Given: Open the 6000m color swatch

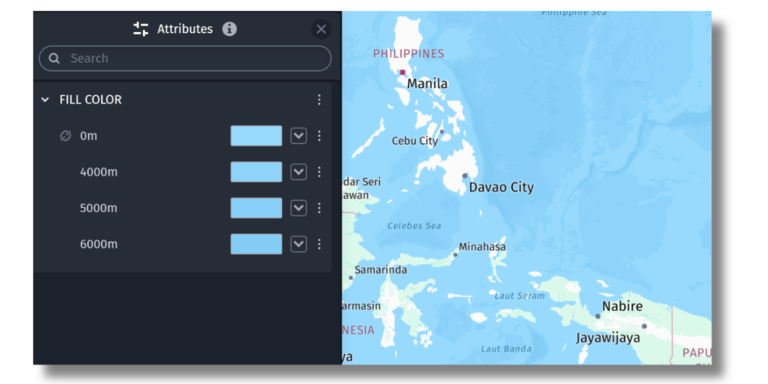Looking at the screenshot, I should tap(256, 244).
